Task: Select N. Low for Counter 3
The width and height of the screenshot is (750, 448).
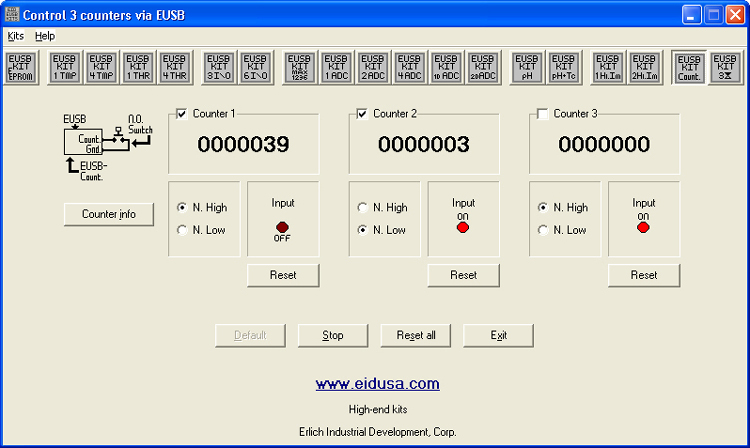Action: coord(562,230)
